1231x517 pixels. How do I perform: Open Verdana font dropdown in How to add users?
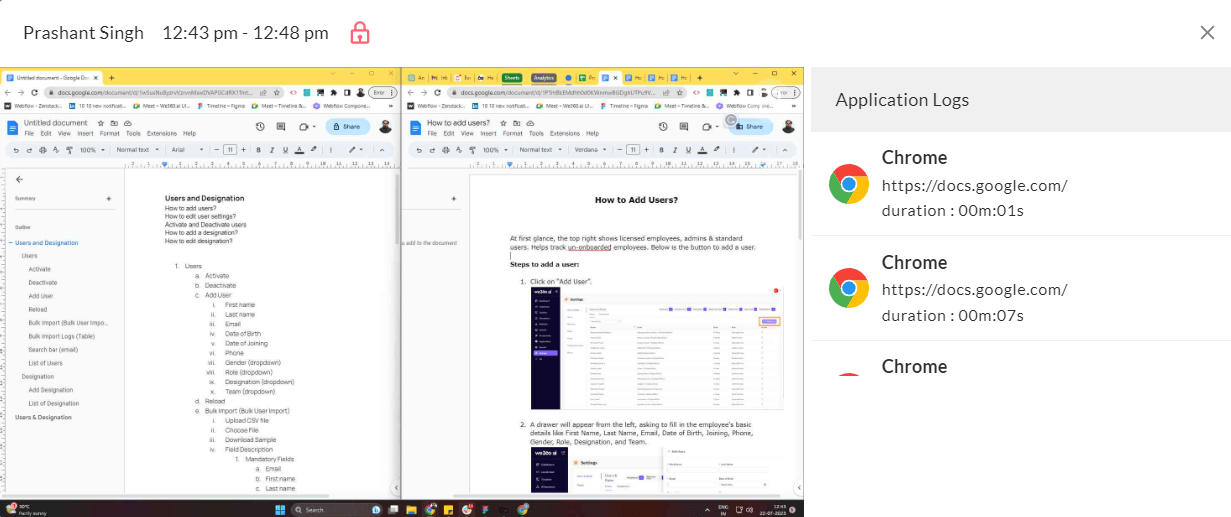coord(590,150)
